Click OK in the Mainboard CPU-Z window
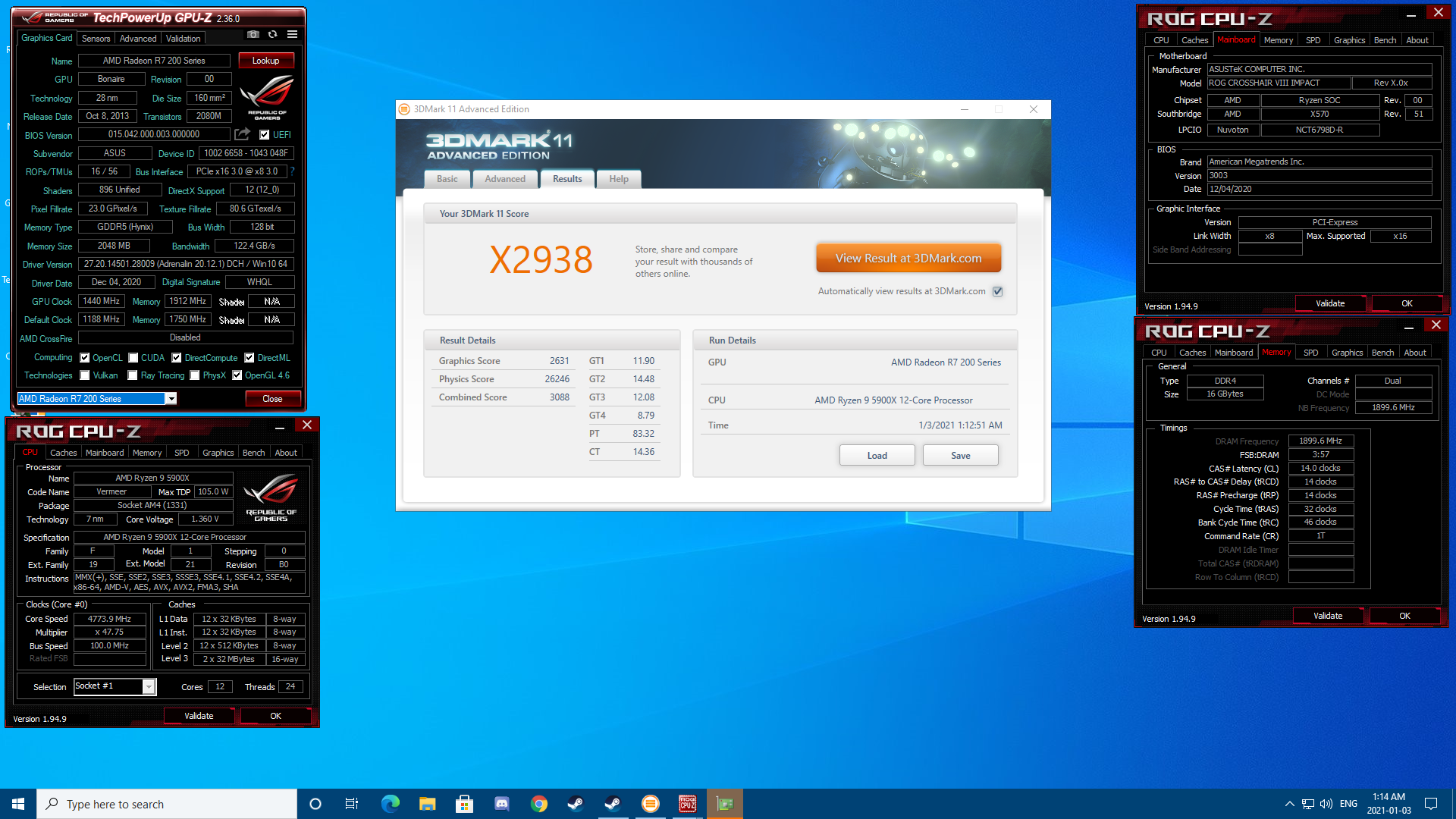The height and width of the screenshot is (819, 1456). click(x=1407, y=303)
